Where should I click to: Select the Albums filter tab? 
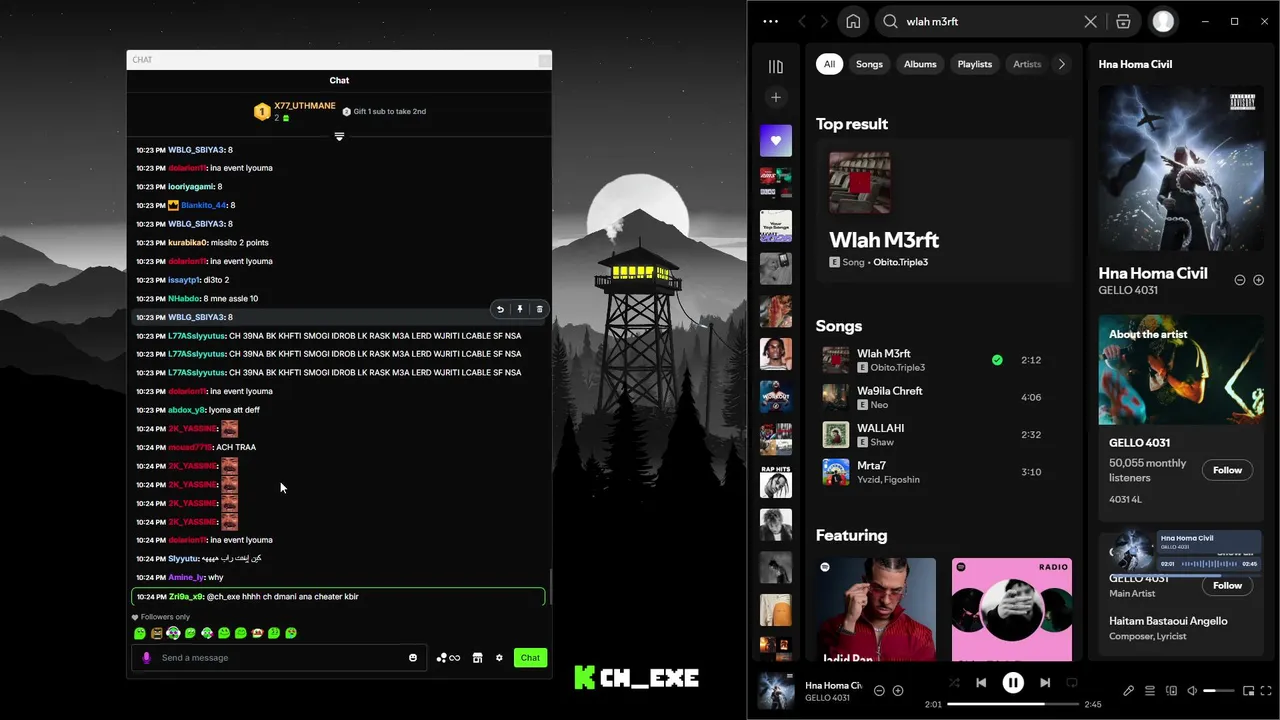[920, 64]
